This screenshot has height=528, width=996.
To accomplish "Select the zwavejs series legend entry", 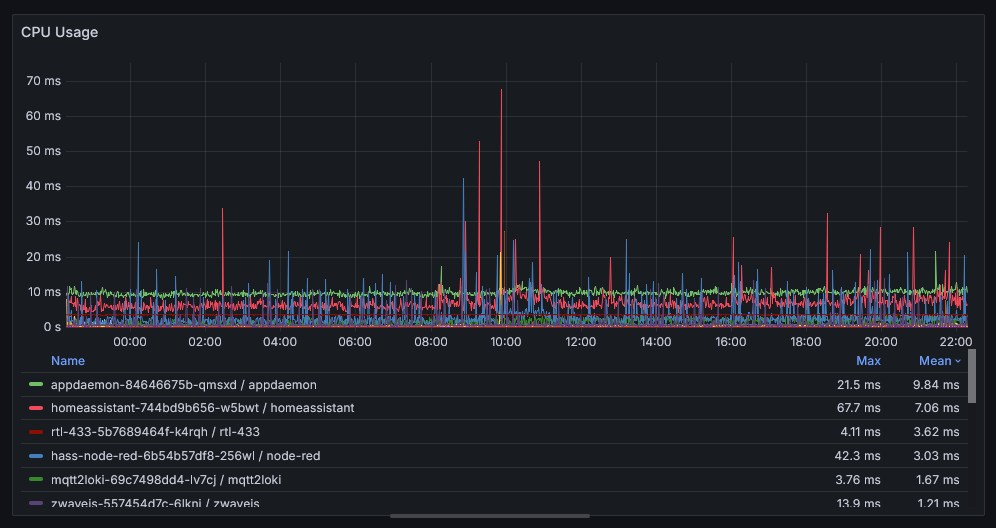I will point(155,503).
